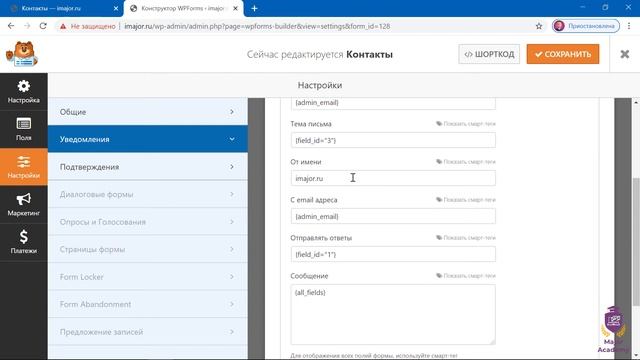Show smart tags for Тема письма
The height and width of the screenshot is (360, 640).
(466, 124)
